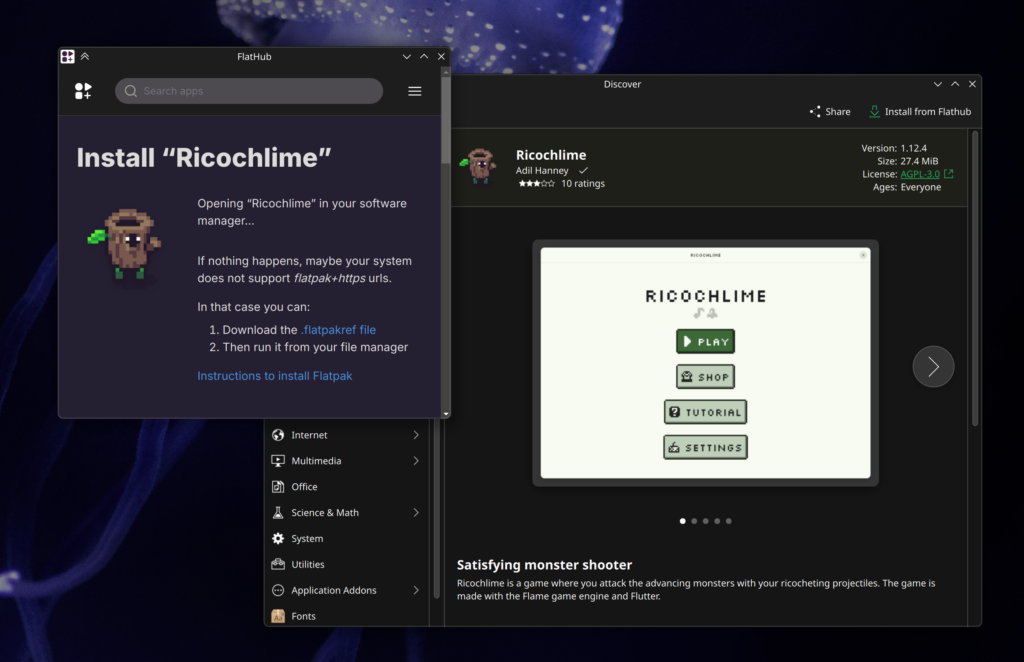The height and width of the screenshot is (662, 1024).
Task: Expand the Internet category chevron
Action: [x=416, y=435]
